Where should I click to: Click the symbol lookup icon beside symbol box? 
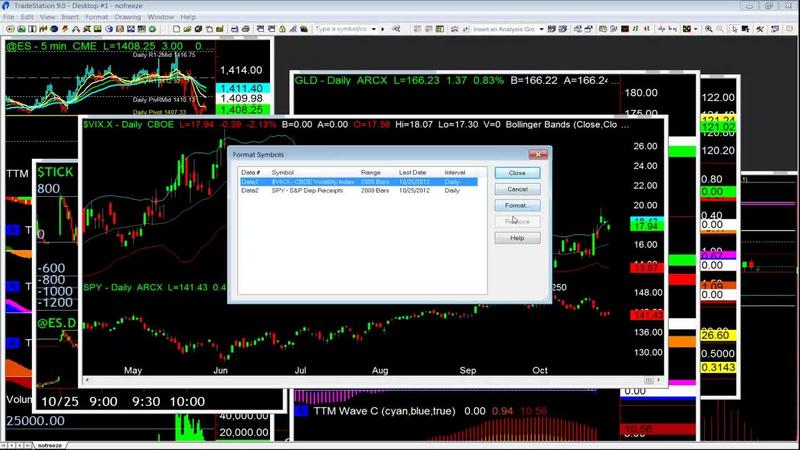coord(396,29)
